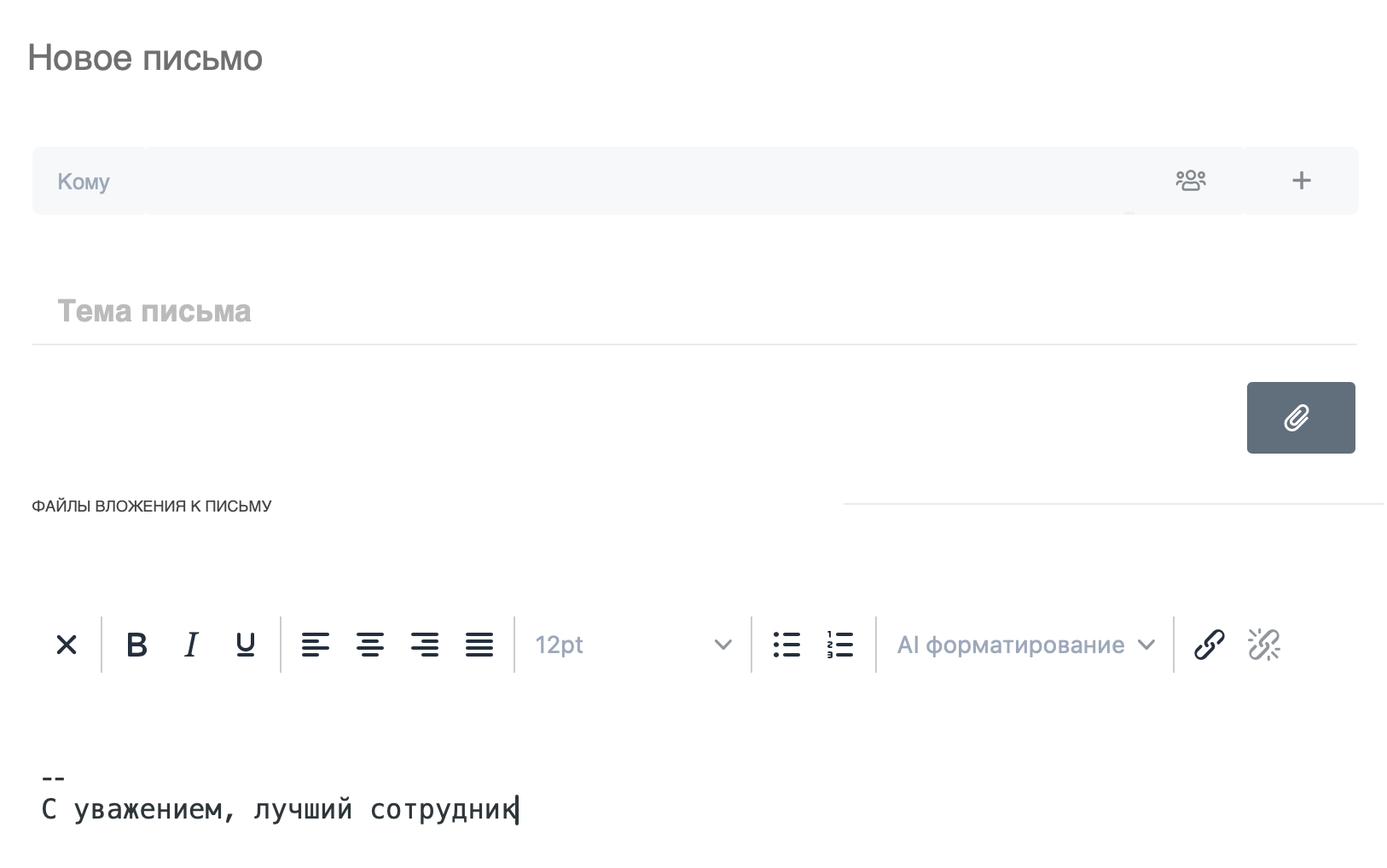Insert a hyperlink with the link icon
This screenshot has width=1387, height=868.
pos(1210,645)
